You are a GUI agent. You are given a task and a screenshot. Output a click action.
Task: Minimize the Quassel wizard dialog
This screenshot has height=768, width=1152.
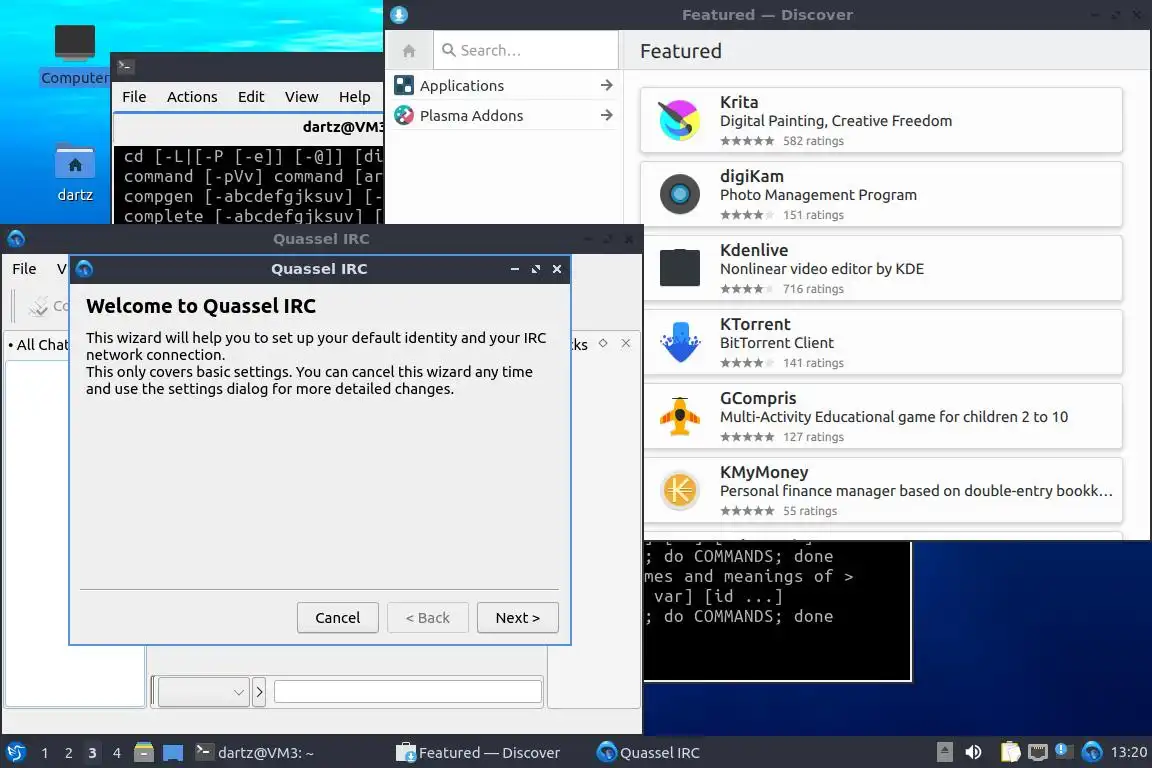pos(514,269)
